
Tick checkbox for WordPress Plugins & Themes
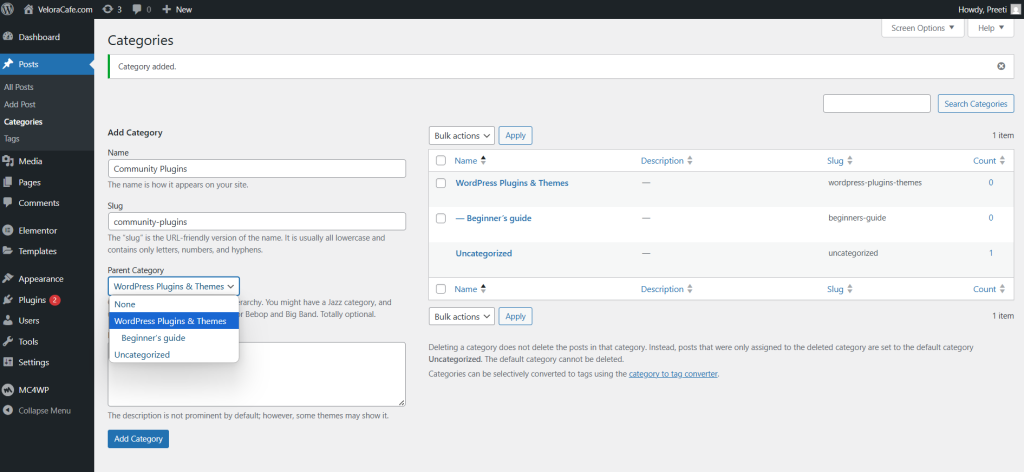[x=441, y=183]
